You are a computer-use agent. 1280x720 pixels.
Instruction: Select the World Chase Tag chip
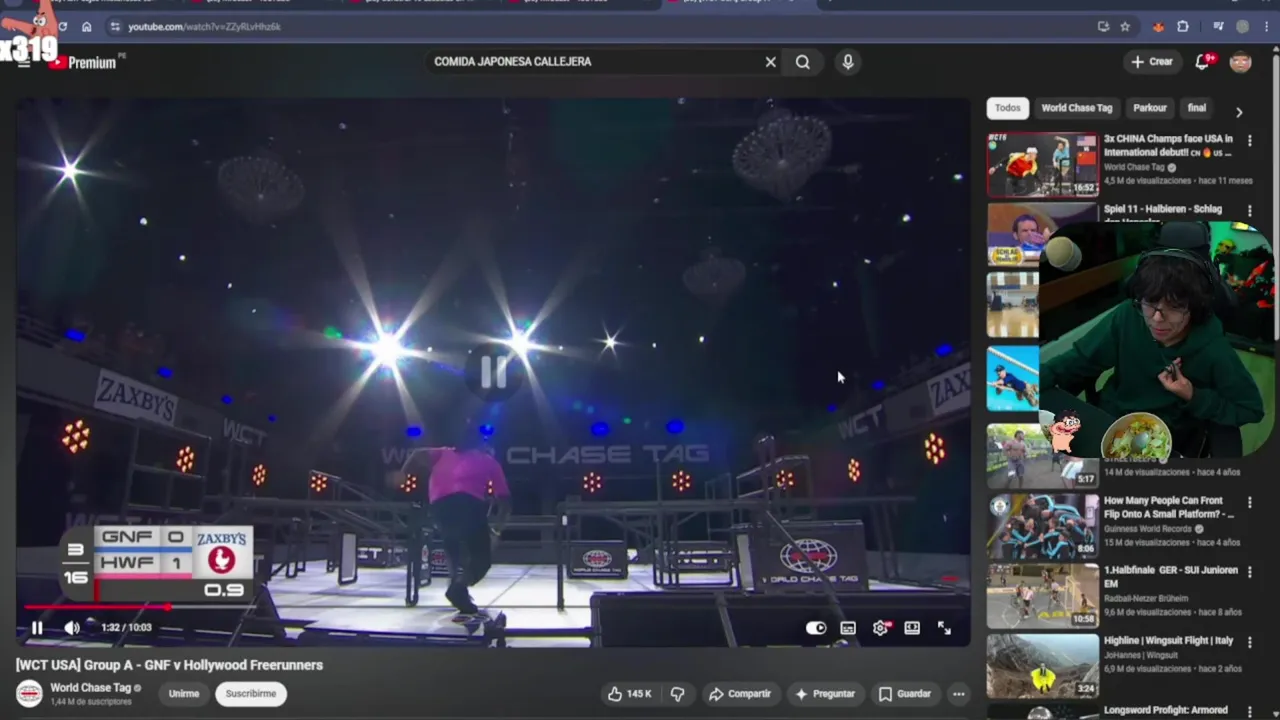coord(1076,108)
